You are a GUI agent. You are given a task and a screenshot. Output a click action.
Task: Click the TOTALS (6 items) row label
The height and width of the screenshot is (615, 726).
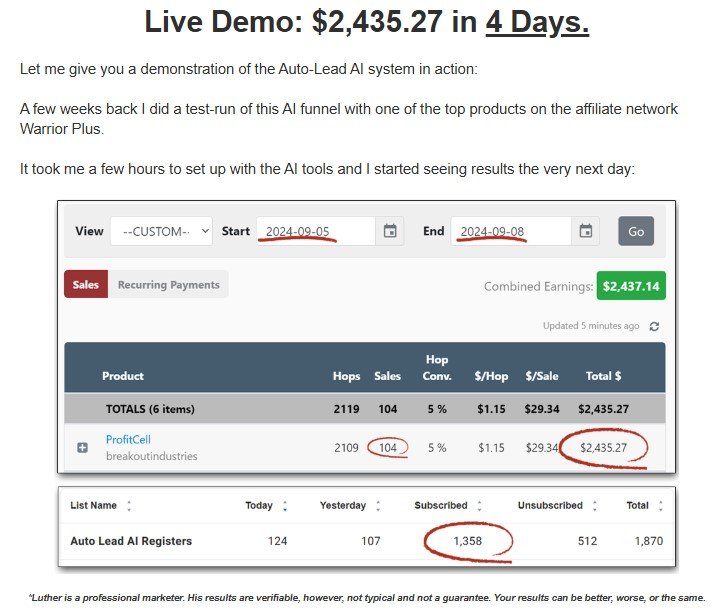click(150, 409)
